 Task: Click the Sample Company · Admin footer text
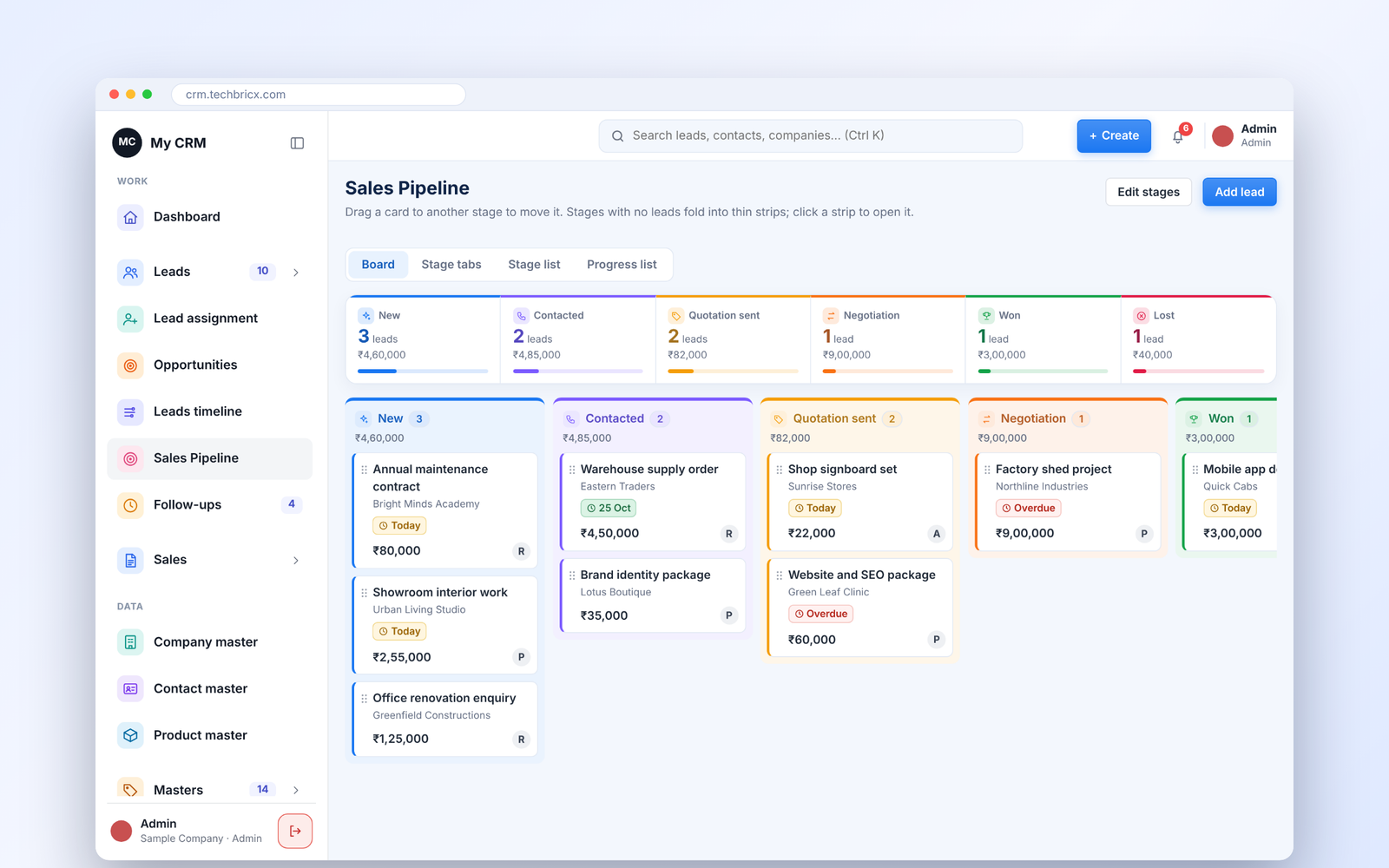201,839
